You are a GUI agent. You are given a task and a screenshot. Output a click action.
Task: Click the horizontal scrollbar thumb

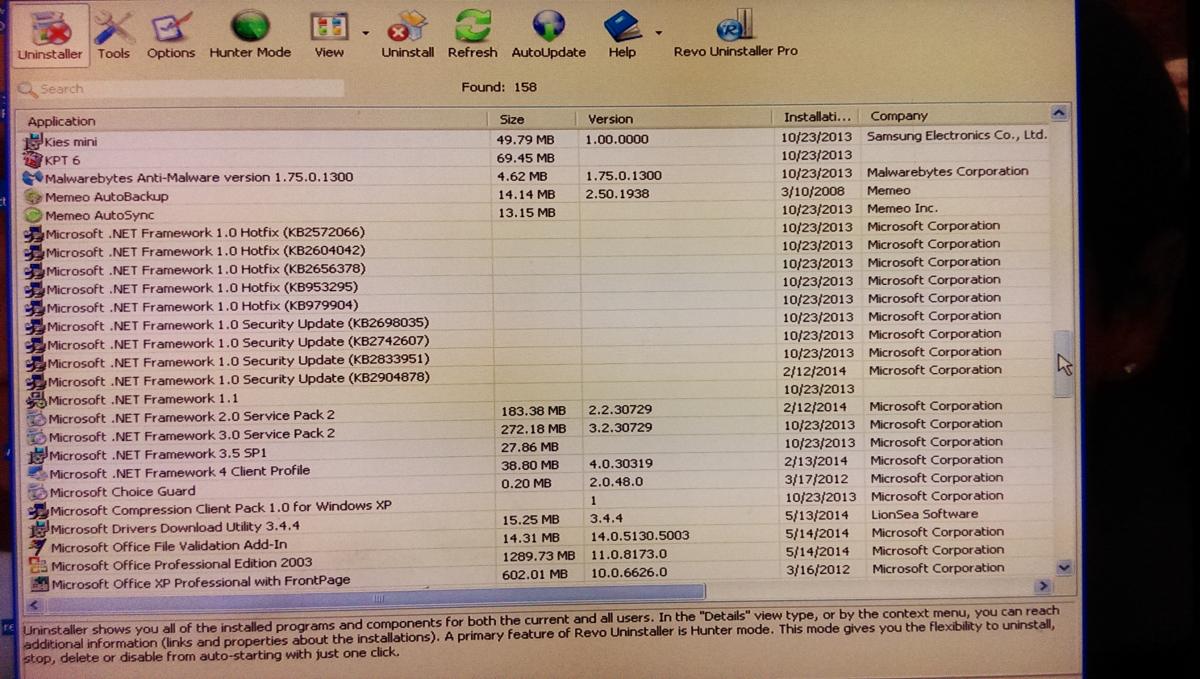pyautogui.click(x=375, y=597)
